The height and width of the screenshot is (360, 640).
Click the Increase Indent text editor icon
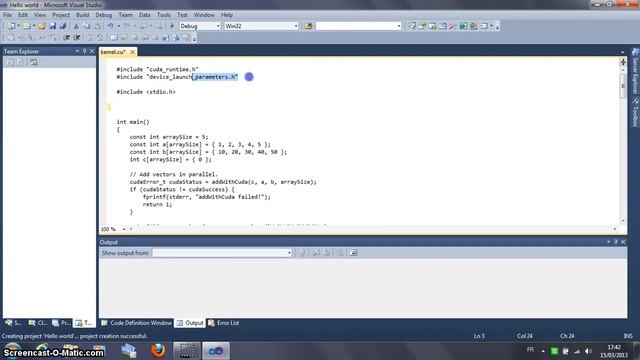(76, 38)
